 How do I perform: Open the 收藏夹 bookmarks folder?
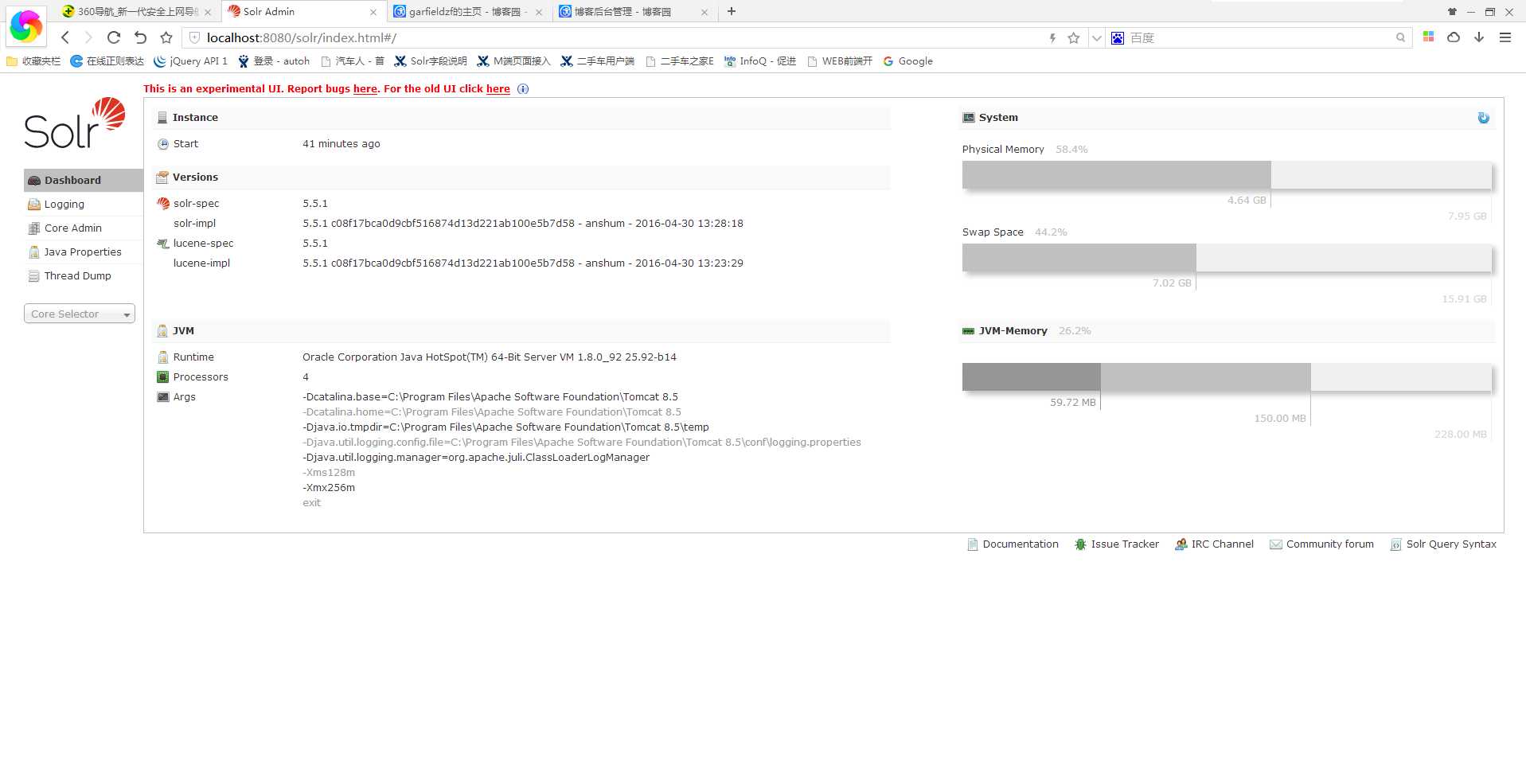point(33,61)
